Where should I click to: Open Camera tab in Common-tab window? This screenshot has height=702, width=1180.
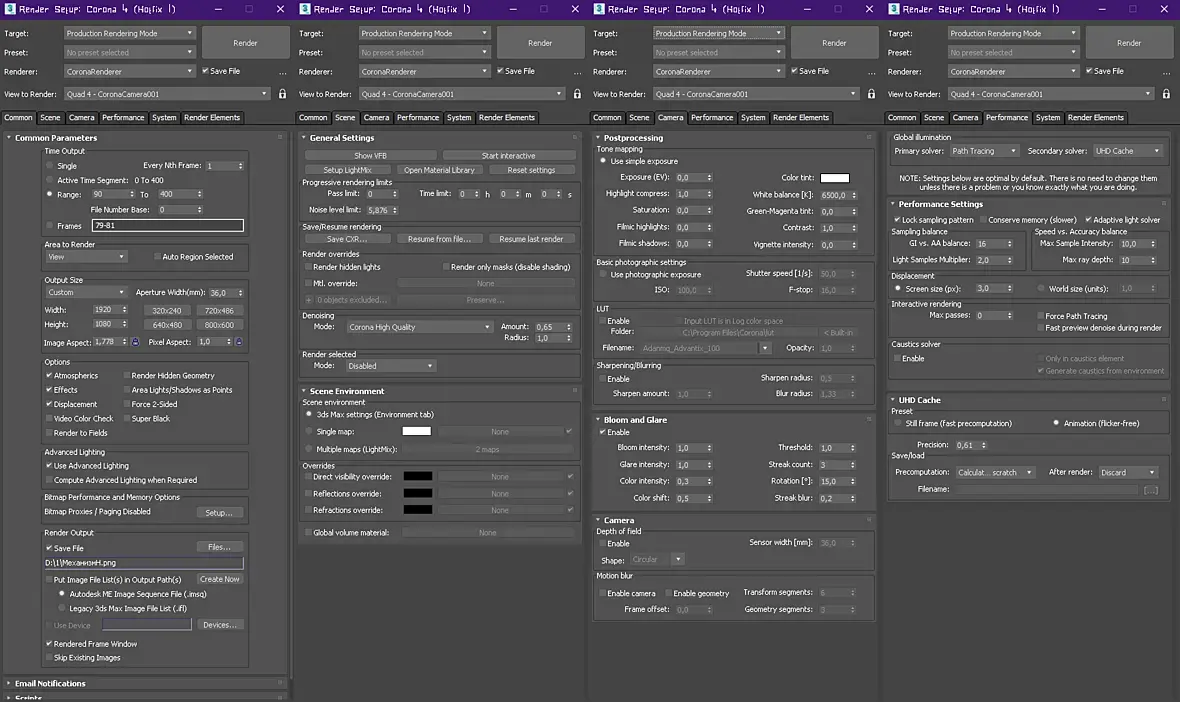point(81,118)
